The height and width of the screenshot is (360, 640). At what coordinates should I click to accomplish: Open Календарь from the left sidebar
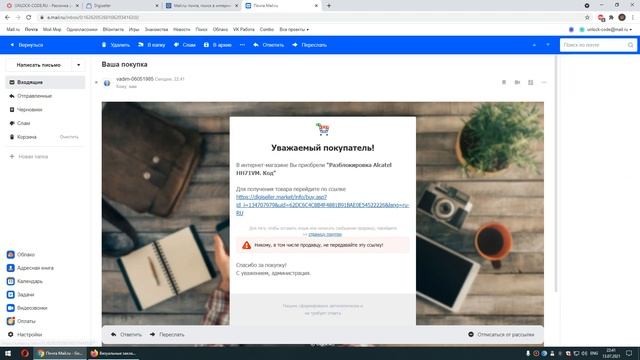point(25,281)
